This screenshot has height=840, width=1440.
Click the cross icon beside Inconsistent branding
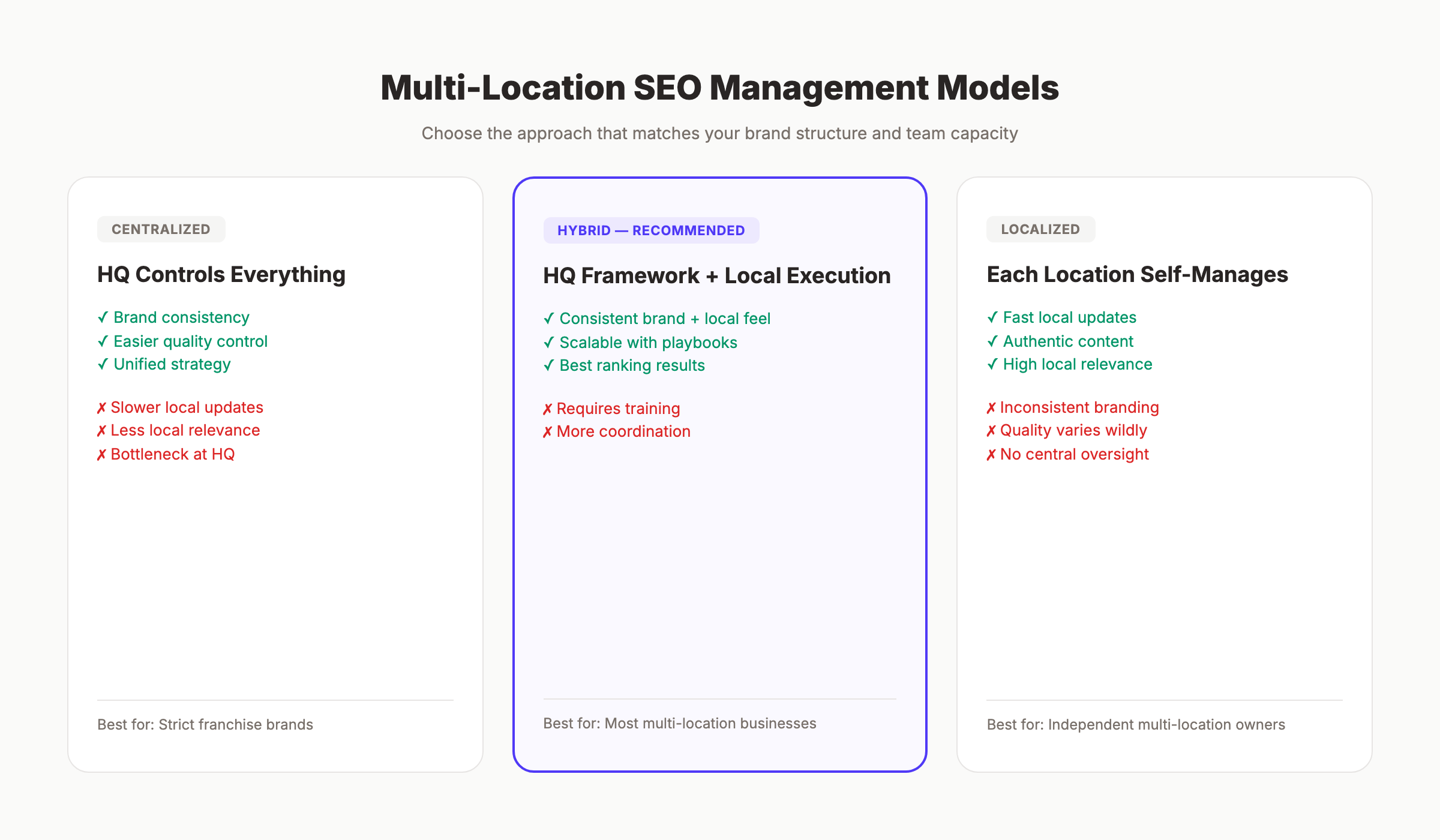tap(992, 407)
